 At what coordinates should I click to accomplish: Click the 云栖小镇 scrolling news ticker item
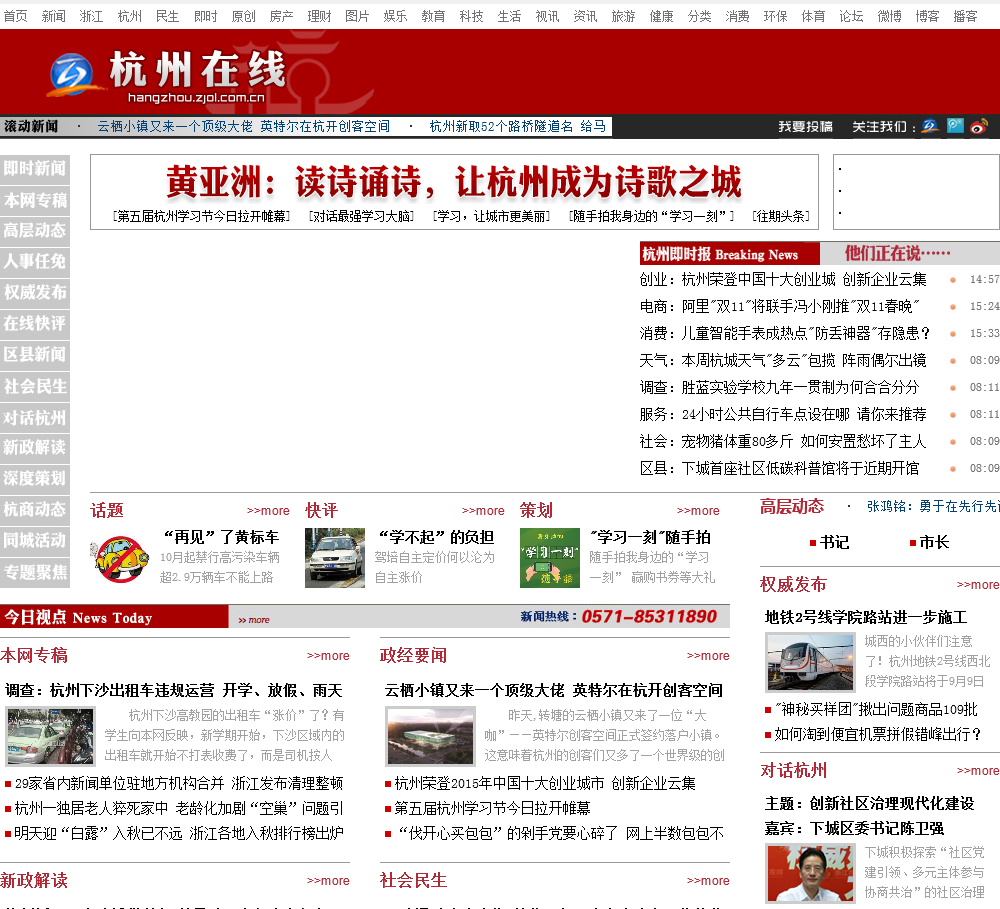coord(244,126)
